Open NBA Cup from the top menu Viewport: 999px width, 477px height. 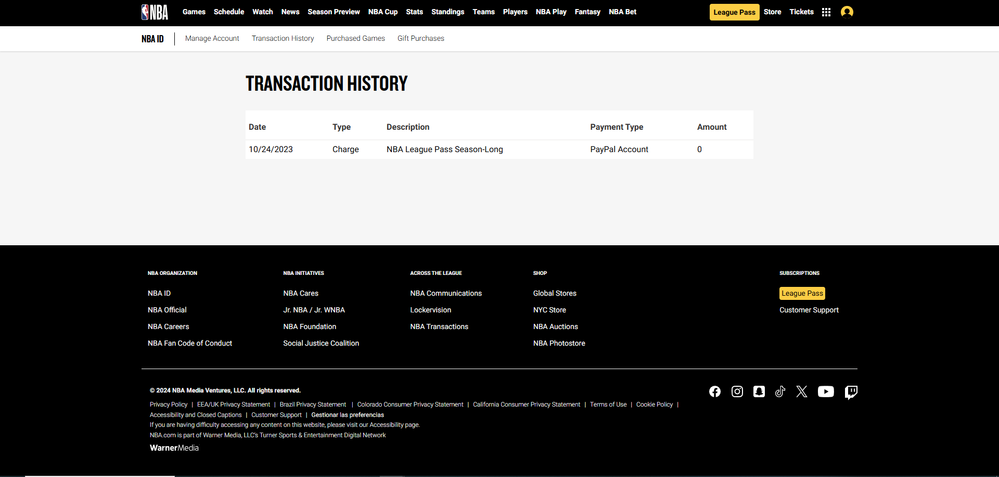tap(383, 12)
